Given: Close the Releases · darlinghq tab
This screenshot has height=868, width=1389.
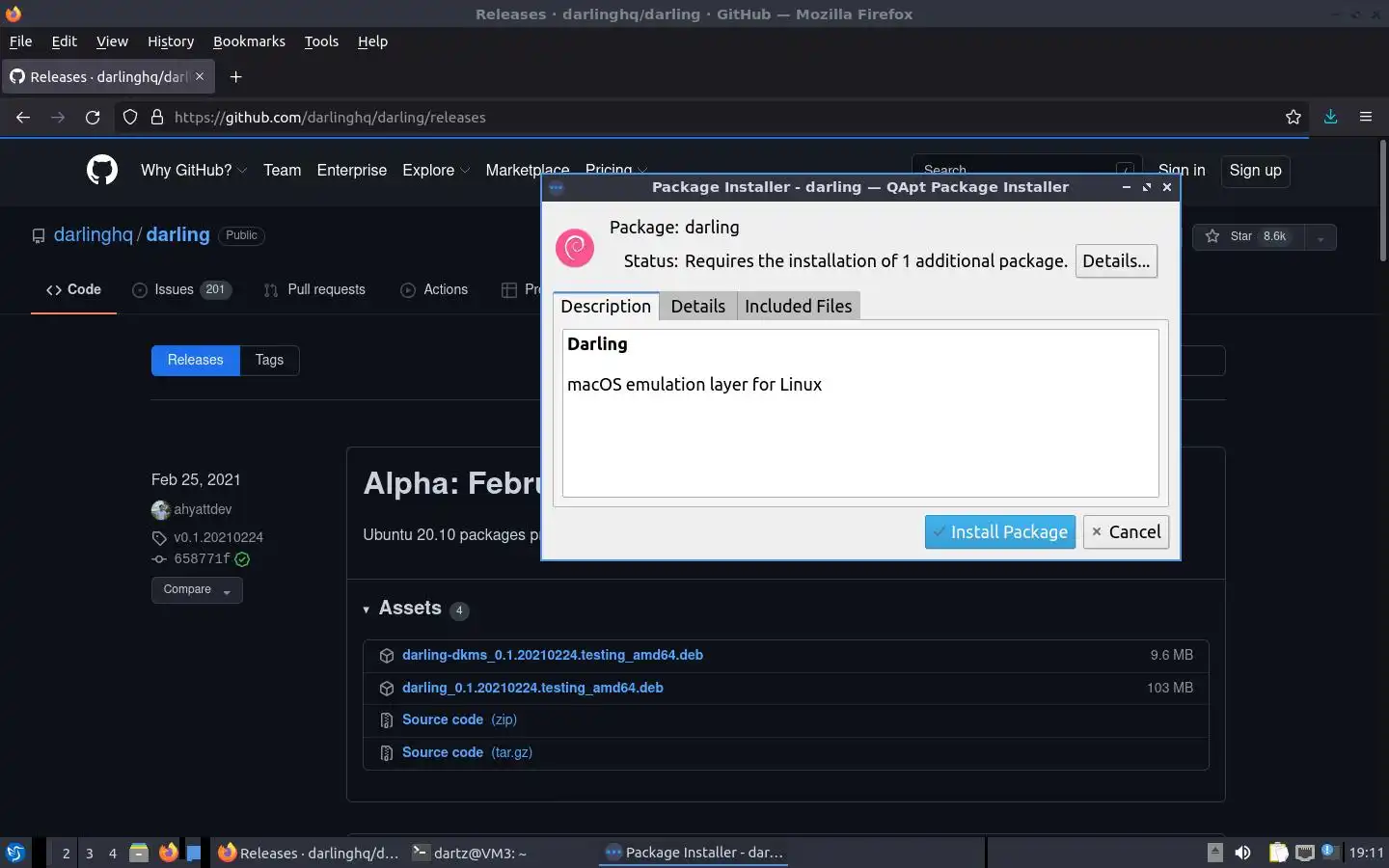Looking at the screenshot, I should [x=200, y=76].
